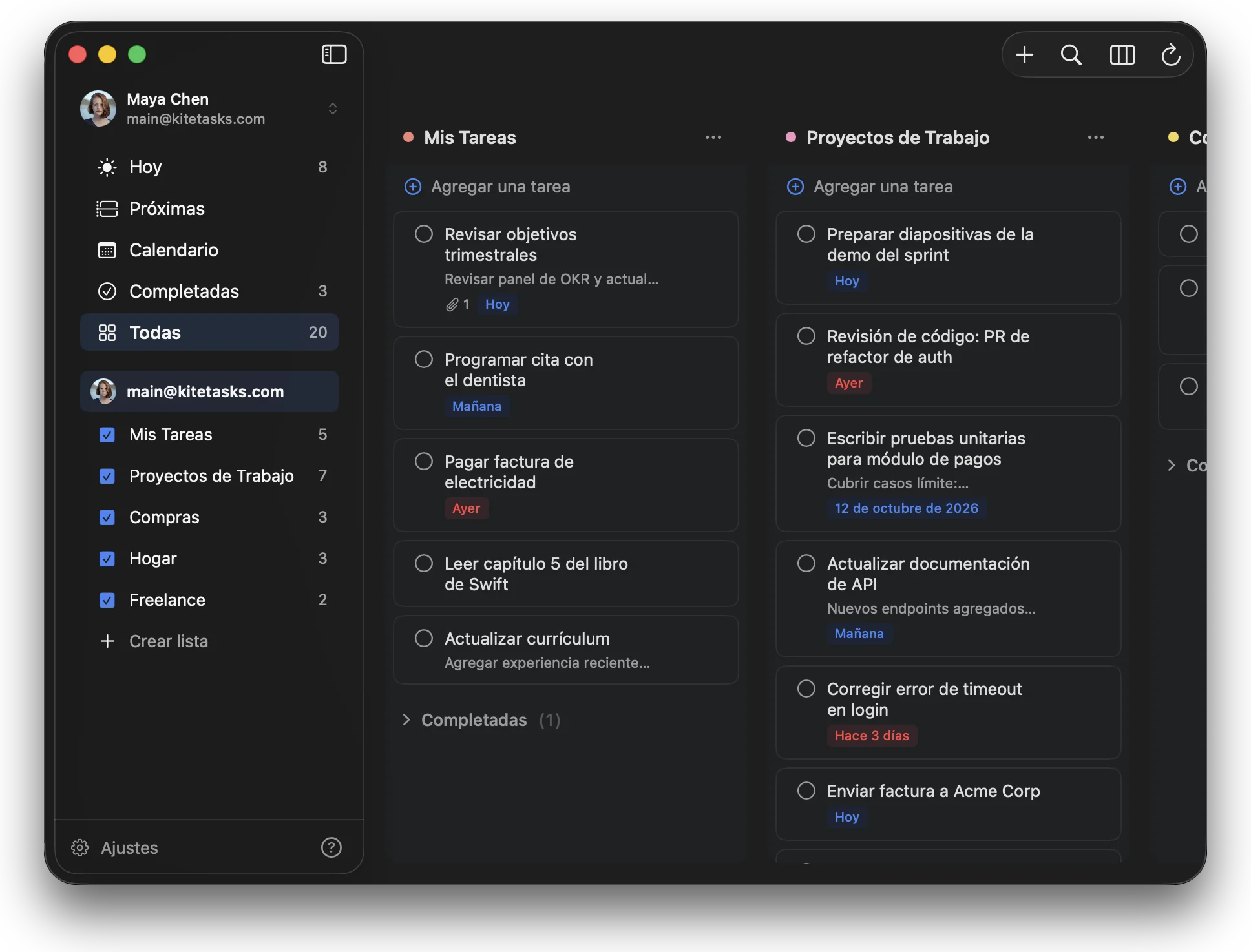Open the help question mark icon
This screenshot has height=952, width=1251.
click(x=331, y=847)
